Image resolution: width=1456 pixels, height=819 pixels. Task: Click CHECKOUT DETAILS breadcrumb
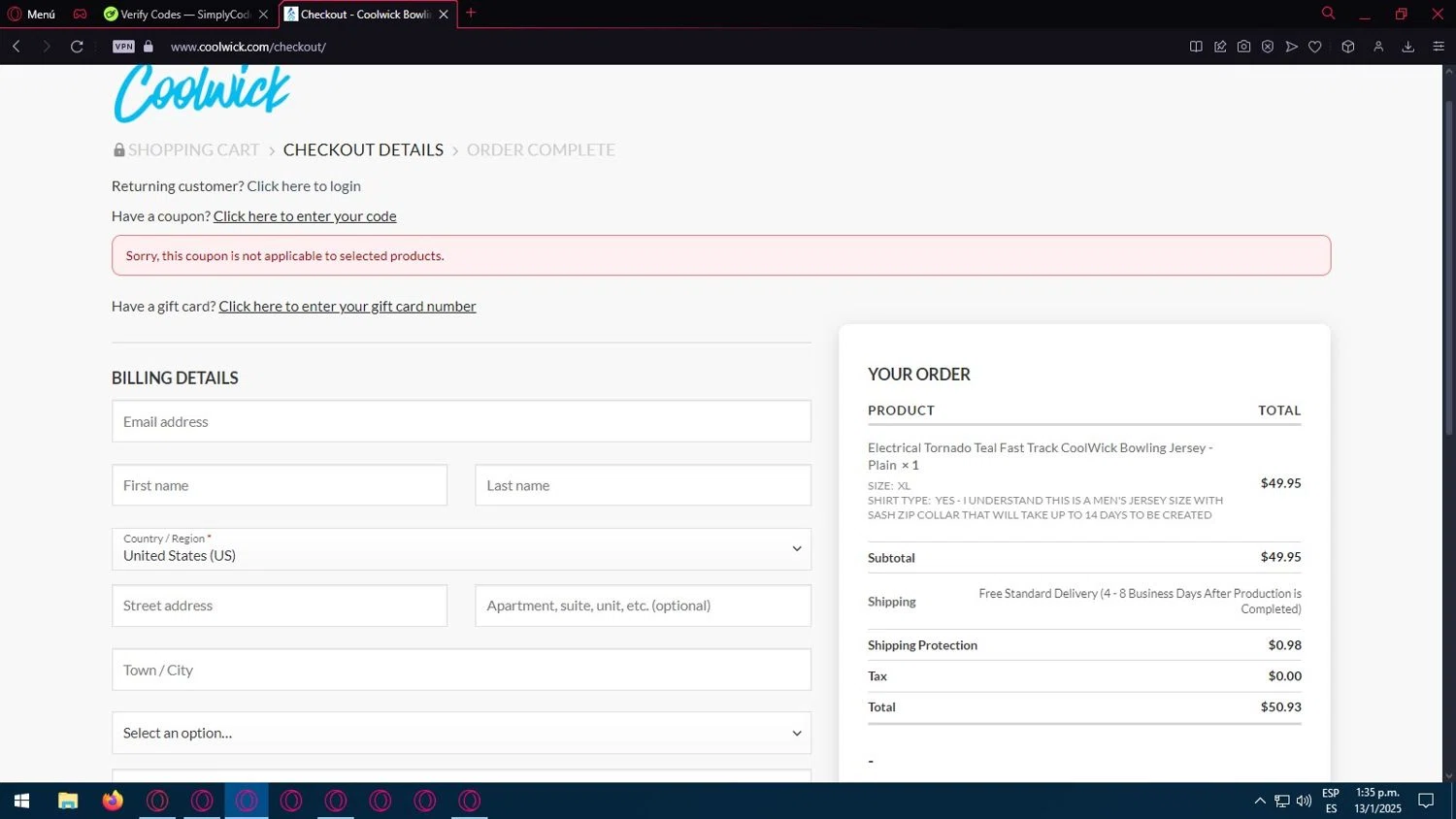[363, 149]
